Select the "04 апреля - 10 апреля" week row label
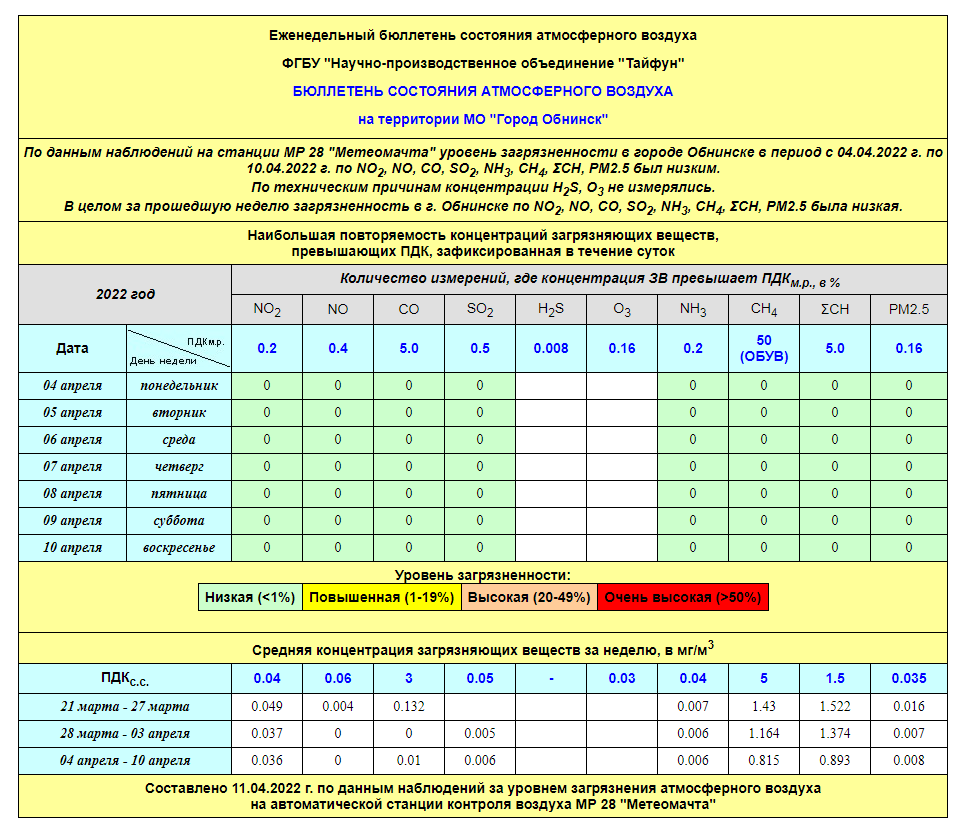Image resolution: width=966 pixels, height=840 pixels. coord(125,761)
